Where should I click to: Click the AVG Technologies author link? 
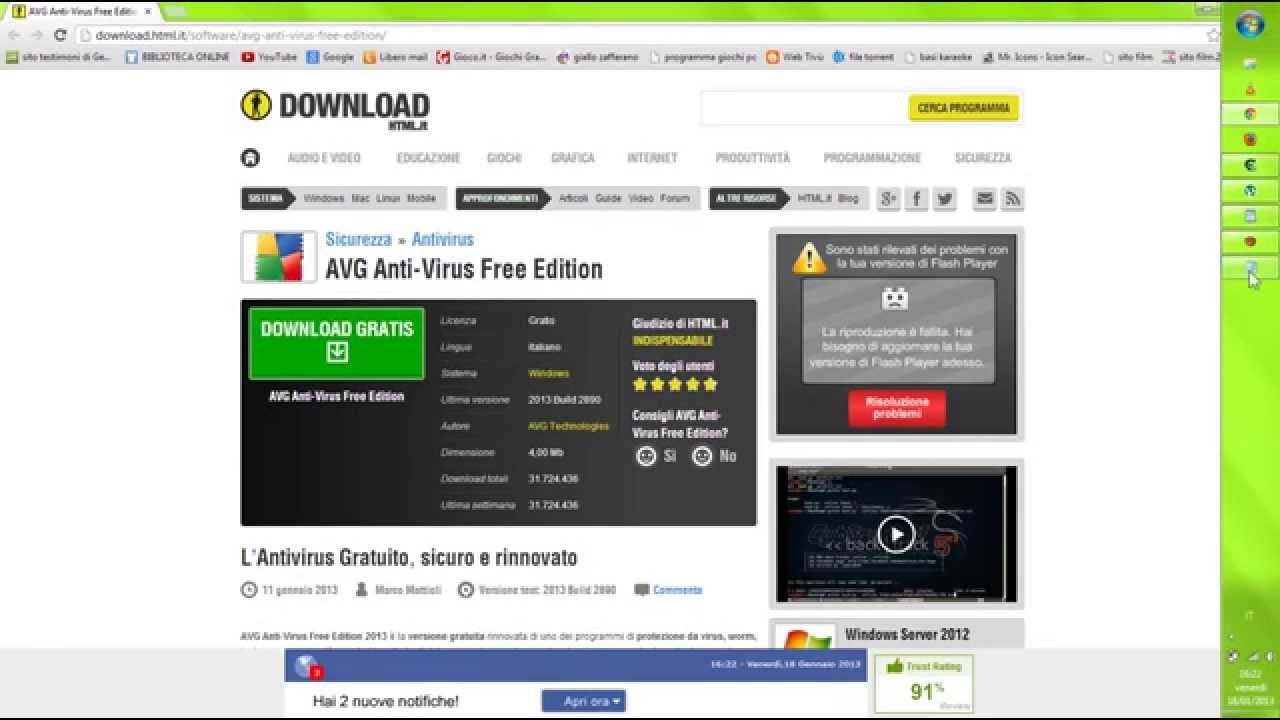pyautogui.click(x=568, y=426)
